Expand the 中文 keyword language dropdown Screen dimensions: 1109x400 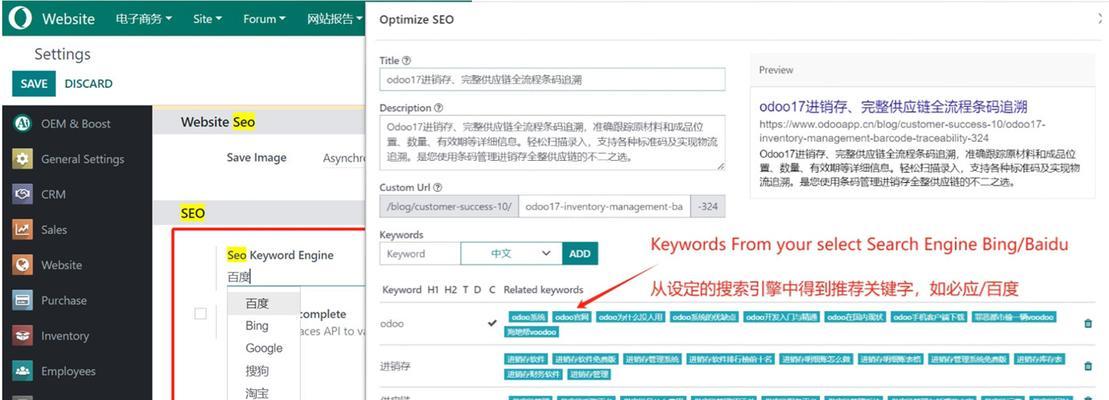click(x=511, y=254)
